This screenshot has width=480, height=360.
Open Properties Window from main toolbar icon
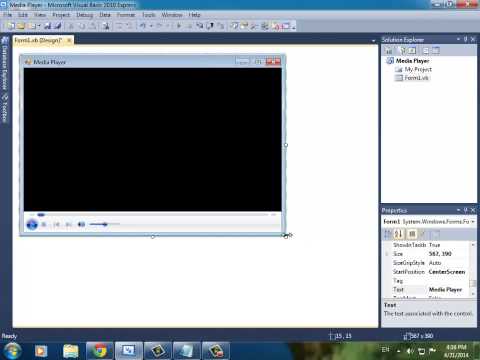[245, 26]
